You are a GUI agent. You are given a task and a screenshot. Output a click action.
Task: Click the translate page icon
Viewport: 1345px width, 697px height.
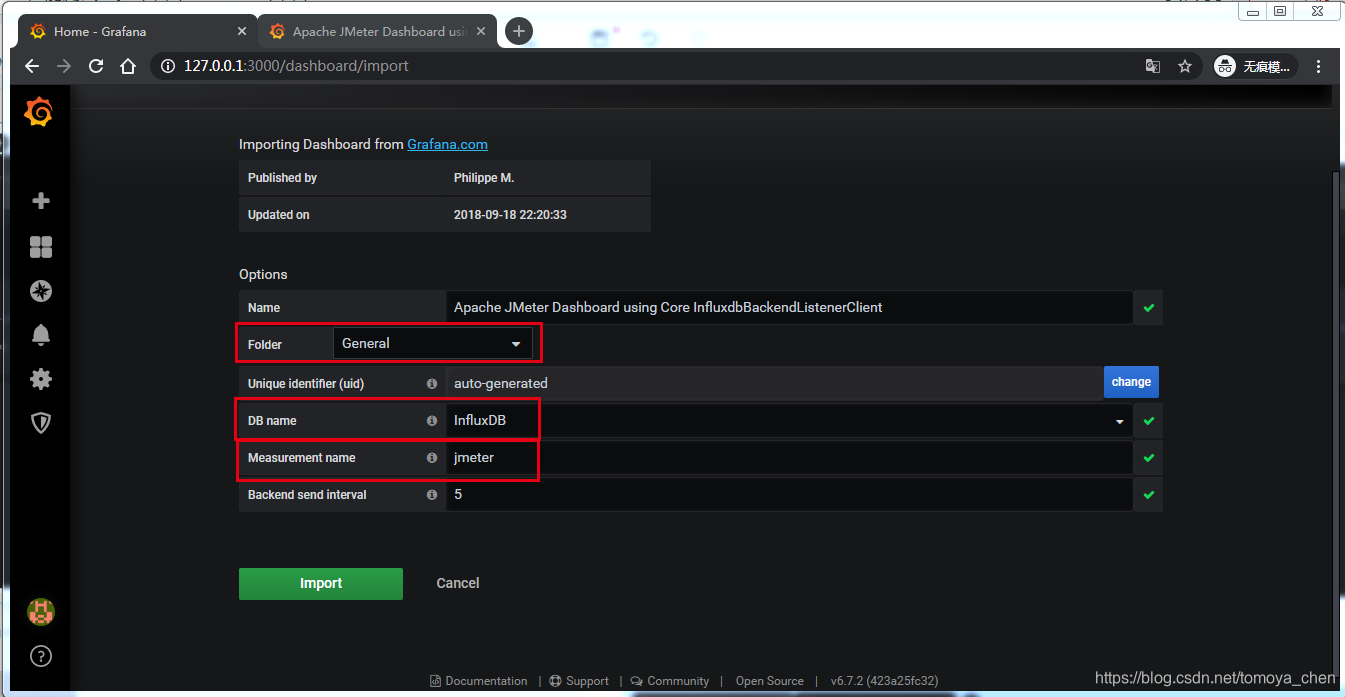[x=1153, y=66]
